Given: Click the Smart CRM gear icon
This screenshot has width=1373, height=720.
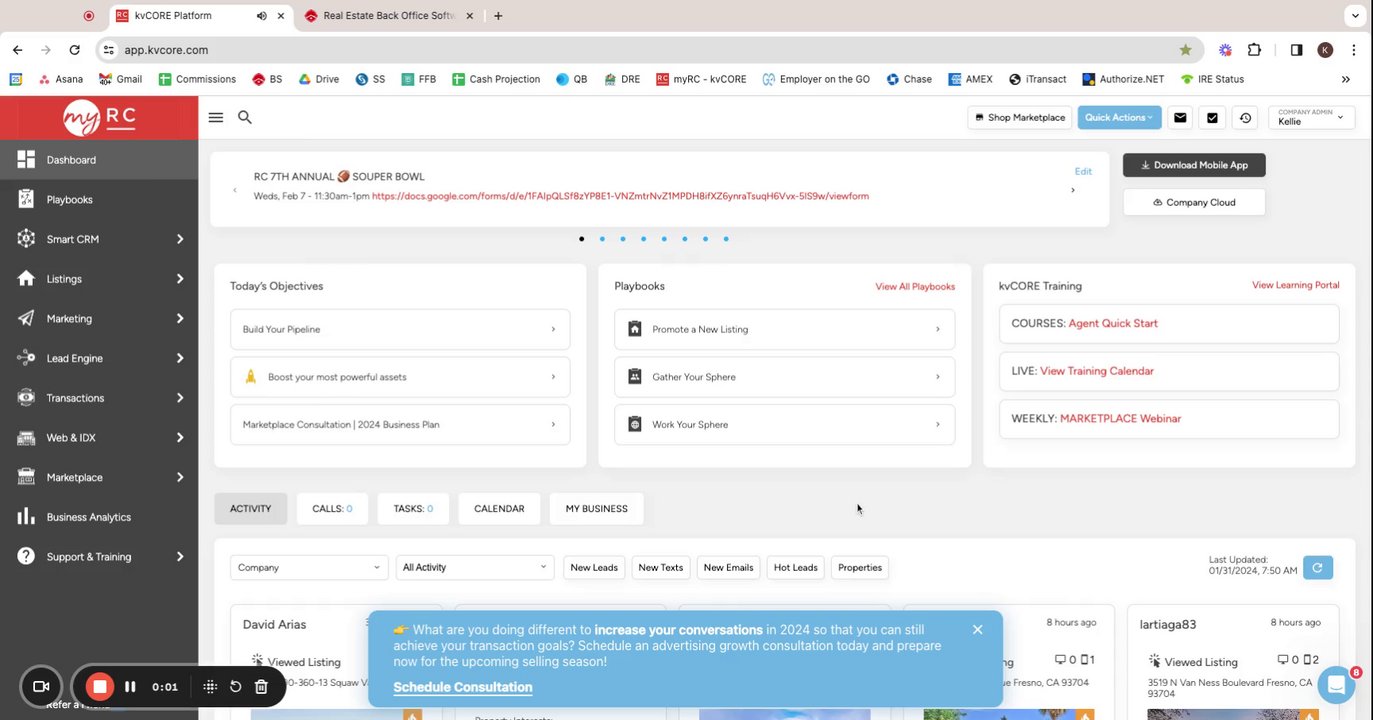Looking at the screenshot, I should click(x=26, y=239).
